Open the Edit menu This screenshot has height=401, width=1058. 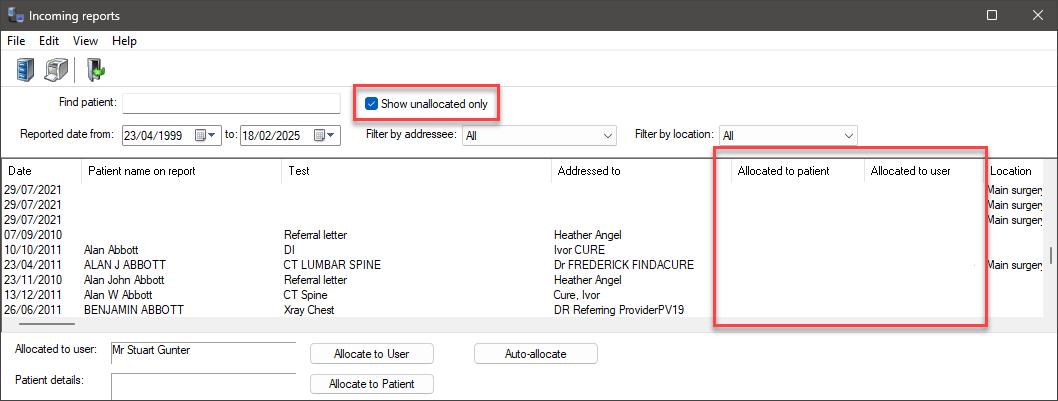coord(49,41)
